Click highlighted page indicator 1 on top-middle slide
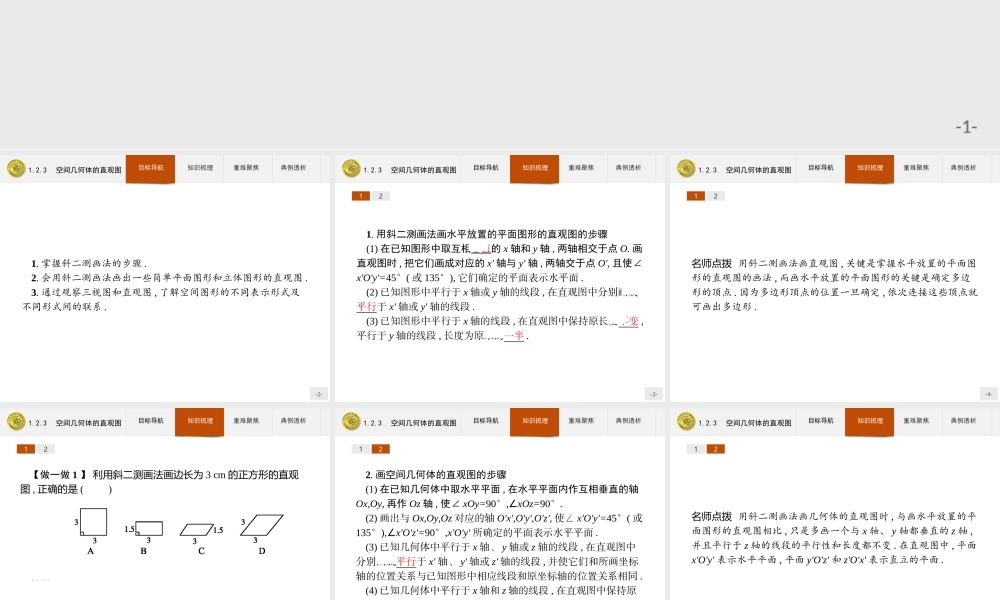This screenshot has height=600, width=1000. pos(360,196)
